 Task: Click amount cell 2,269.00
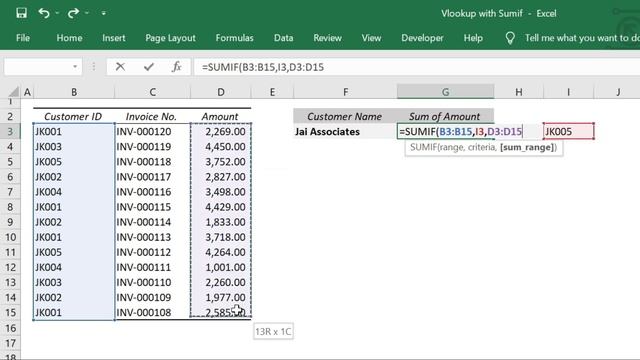point(221,131)
